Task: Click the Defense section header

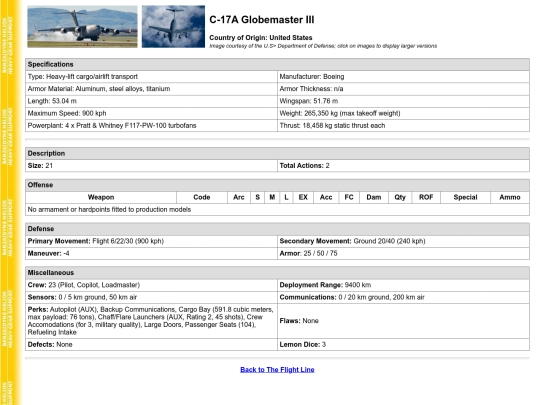Action: 277,229
